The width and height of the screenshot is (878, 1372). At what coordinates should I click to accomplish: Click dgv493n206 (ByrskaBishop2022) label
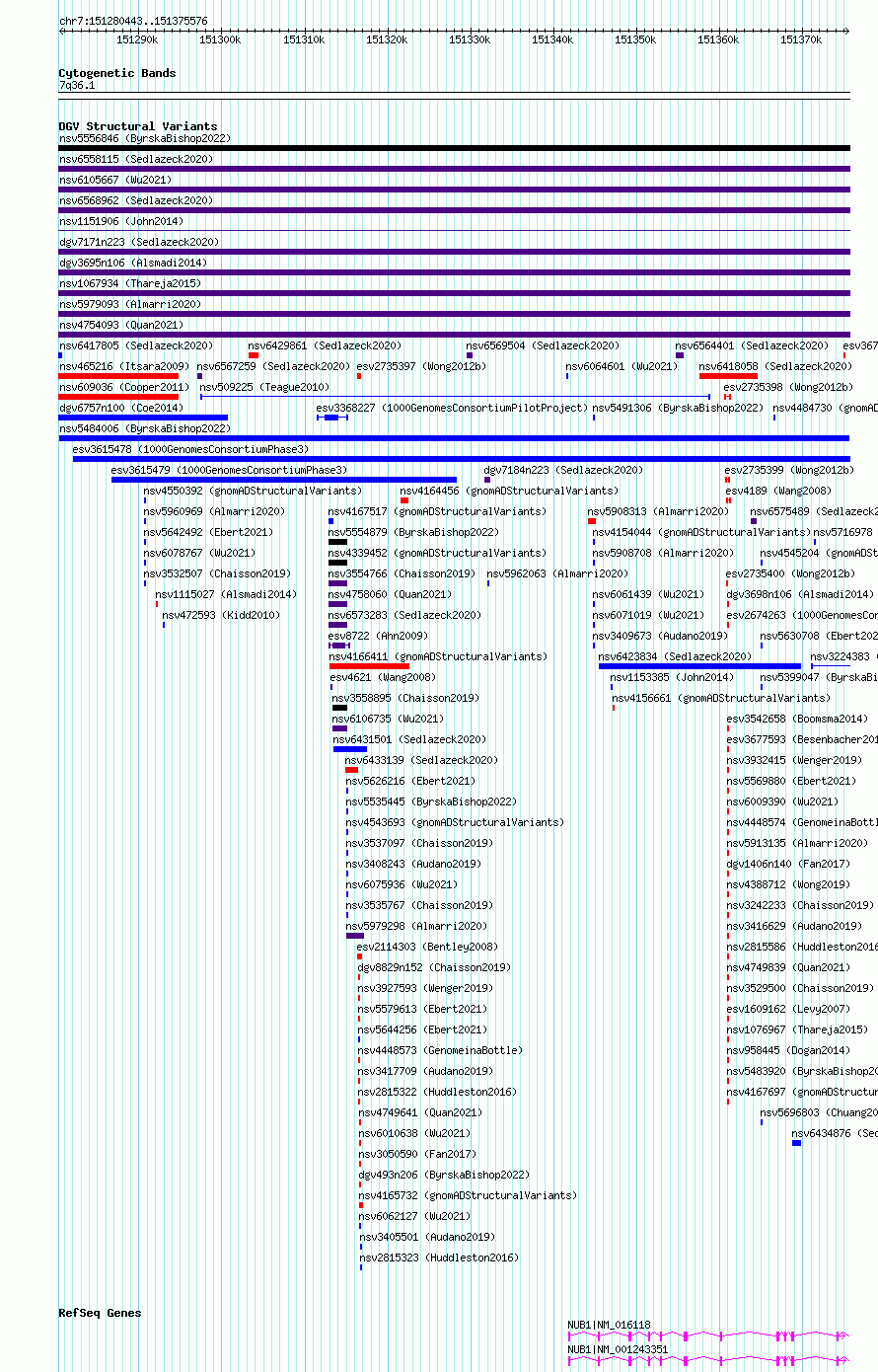444,1176
